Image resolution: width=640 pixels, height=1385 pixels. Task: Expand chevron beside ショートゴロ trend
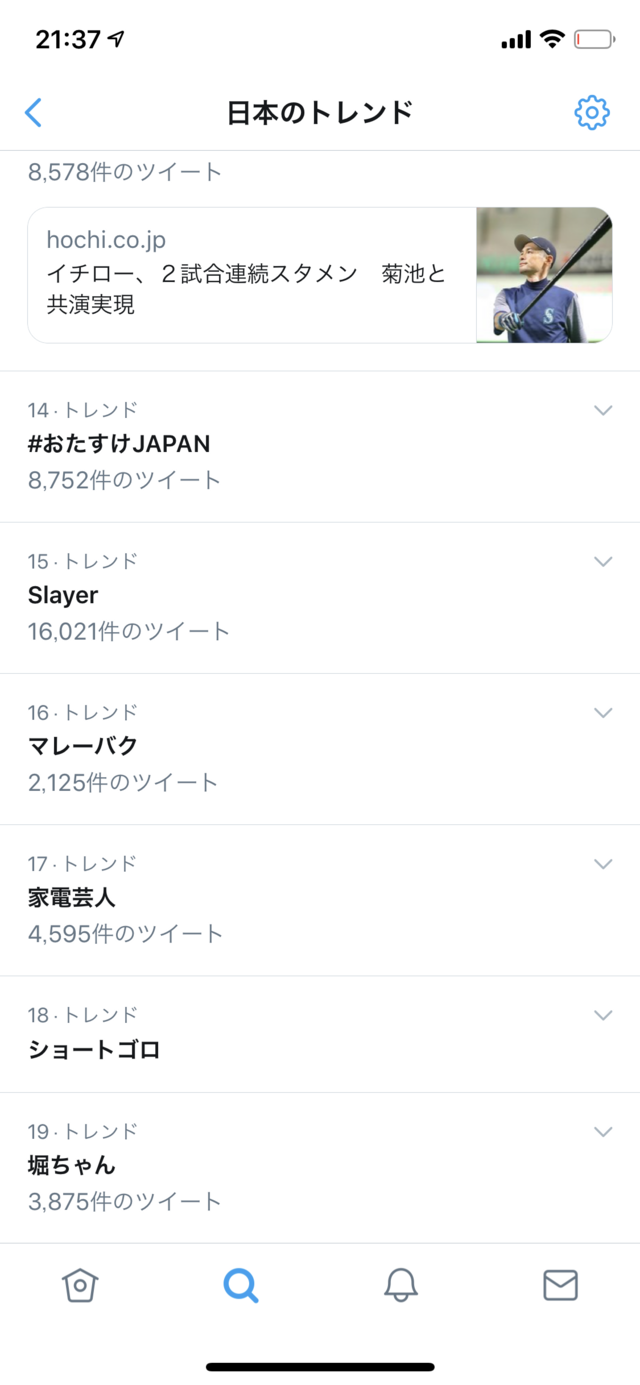point(603,1015)
